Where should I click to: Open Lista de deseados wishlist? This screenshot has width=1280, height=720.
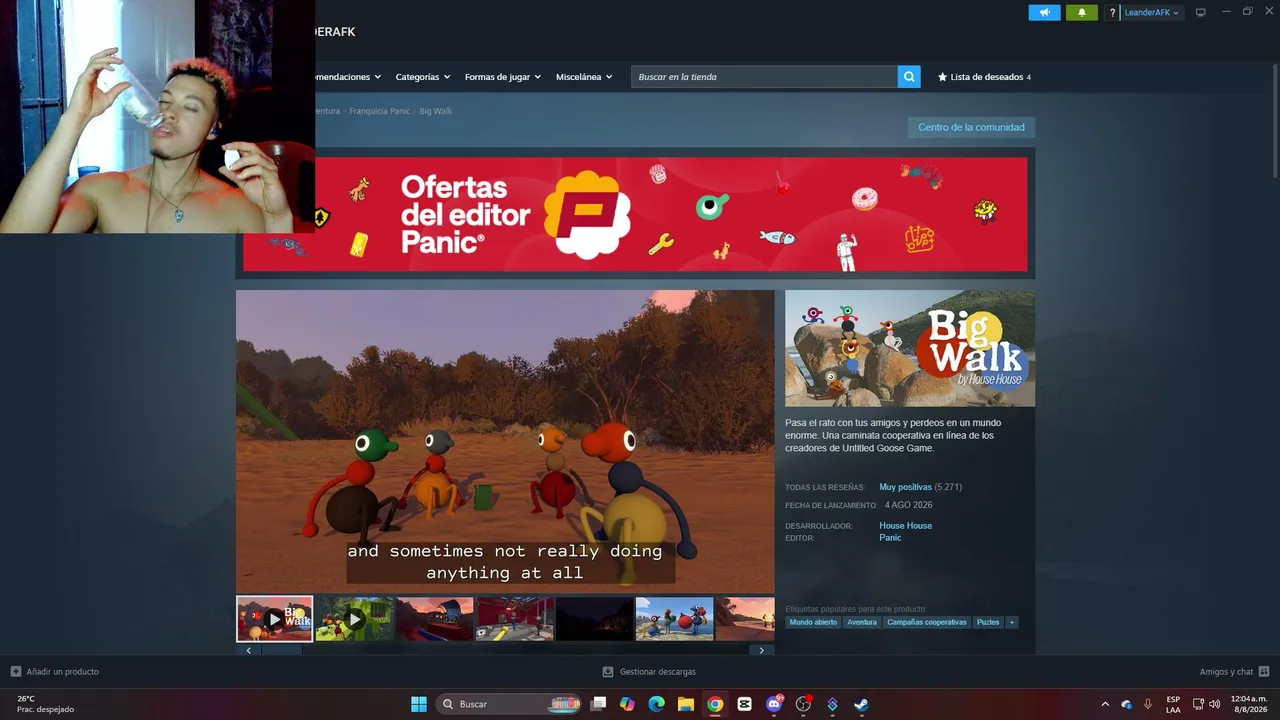tap(984, 77)
